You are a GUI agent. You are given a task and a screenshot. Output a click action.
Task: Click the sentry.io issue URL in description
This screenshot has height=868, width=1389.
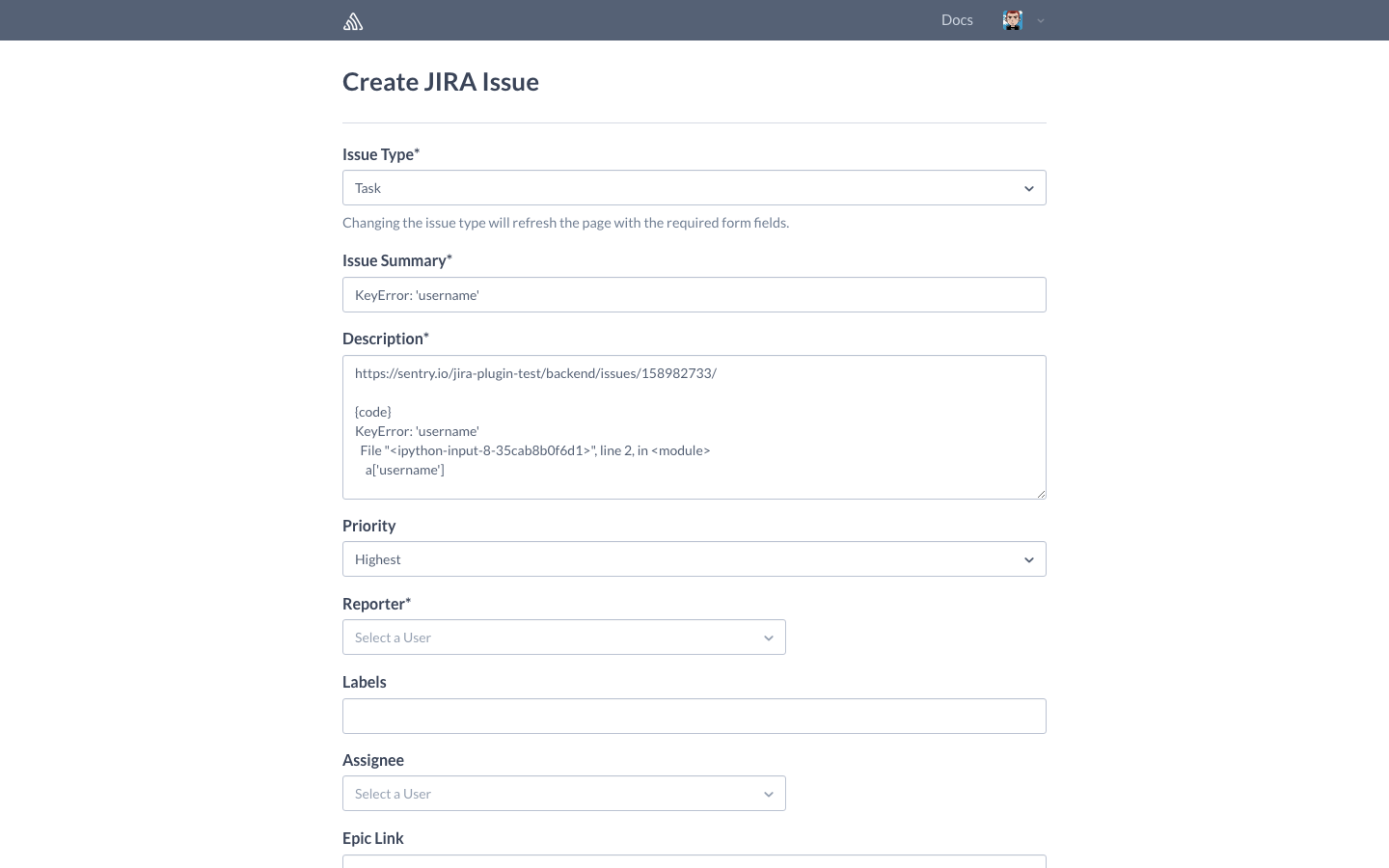pos(536,373)
